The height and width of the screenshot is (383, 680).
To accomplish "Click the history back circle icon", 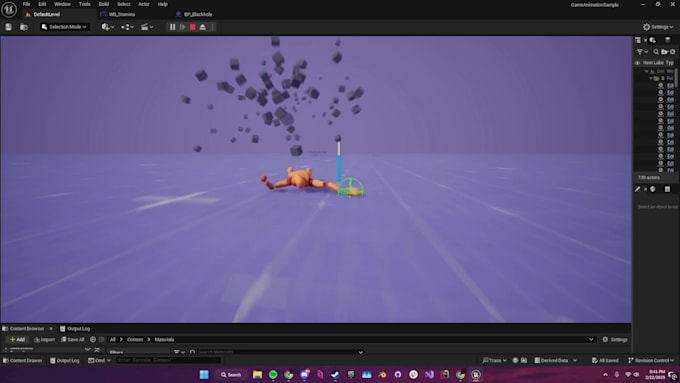I will [93, 340].
